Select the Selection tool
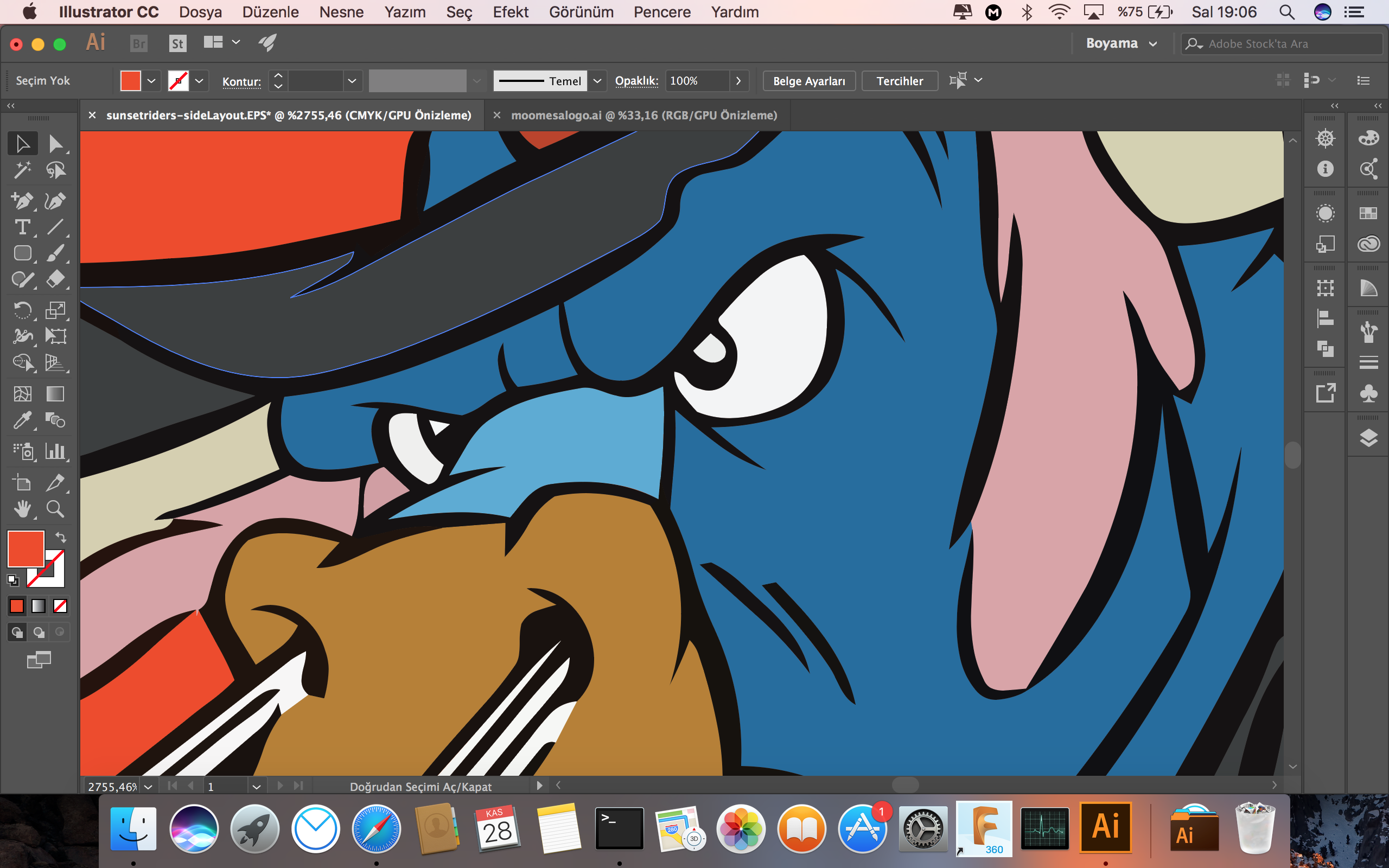1389x868 pixels. [22, 144]
